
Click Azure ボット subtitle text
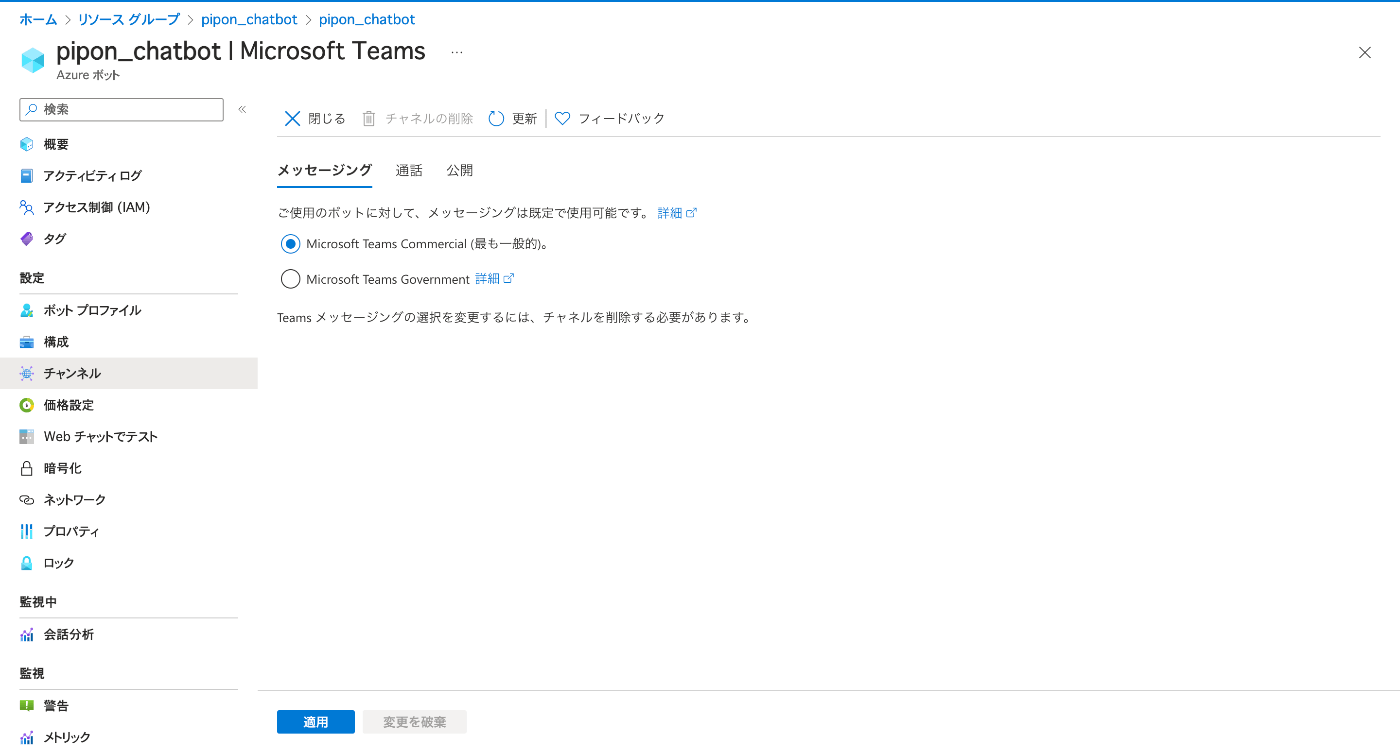88,75
